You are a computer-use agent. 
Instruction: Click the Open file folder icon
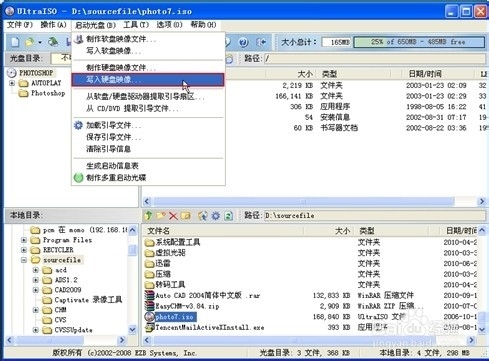(29, 42)
